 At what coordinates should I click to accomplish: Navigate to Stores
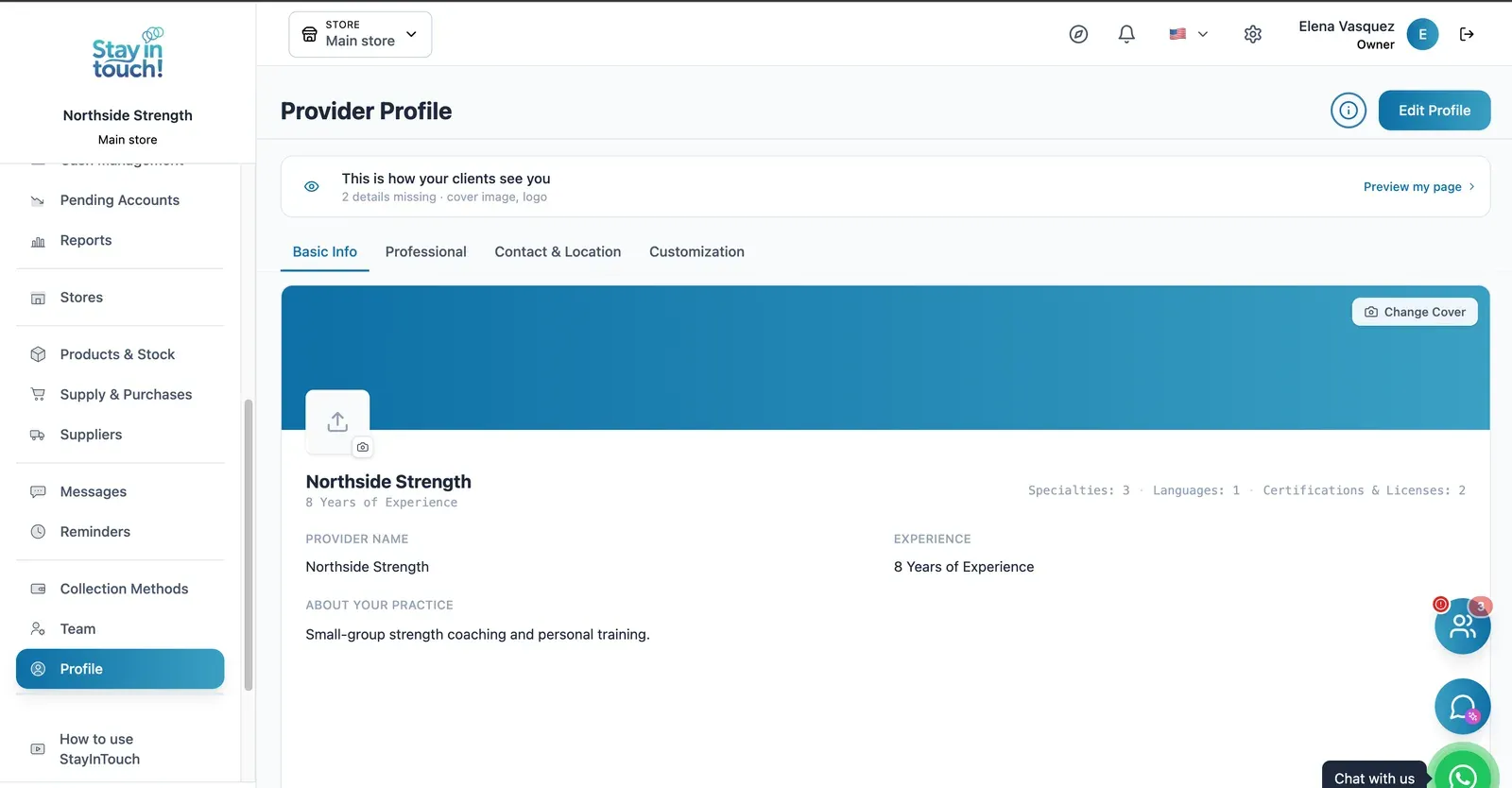click(120, 298)
